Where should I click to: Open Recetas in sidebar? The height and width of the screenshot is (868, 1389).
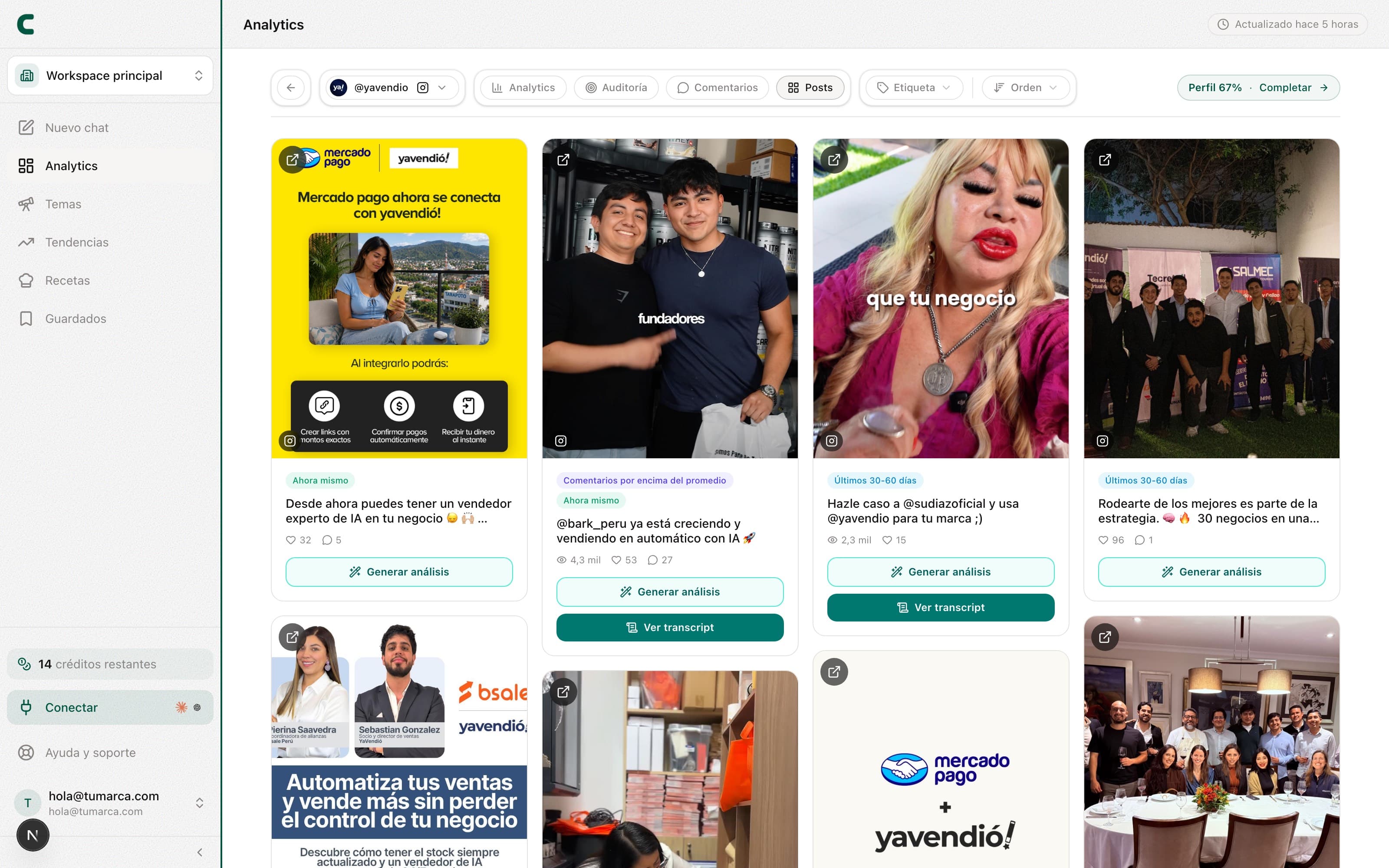point(110,280)
